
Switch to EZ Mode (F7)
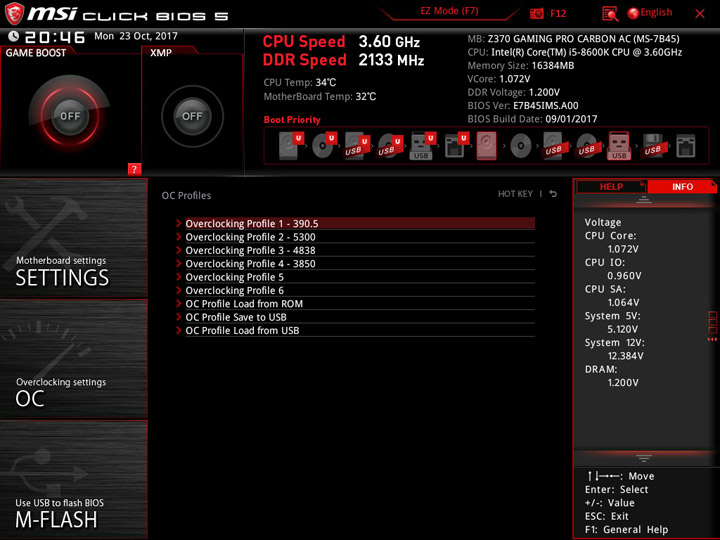click(450, 11)
